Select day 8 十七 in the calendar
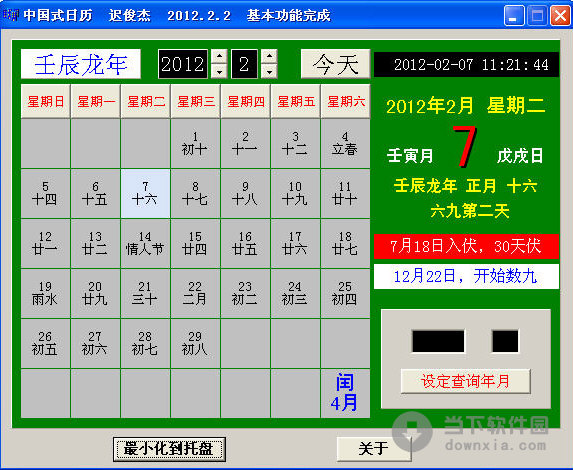The height and width of the screenshot is (470, 573). coord(196,194)
